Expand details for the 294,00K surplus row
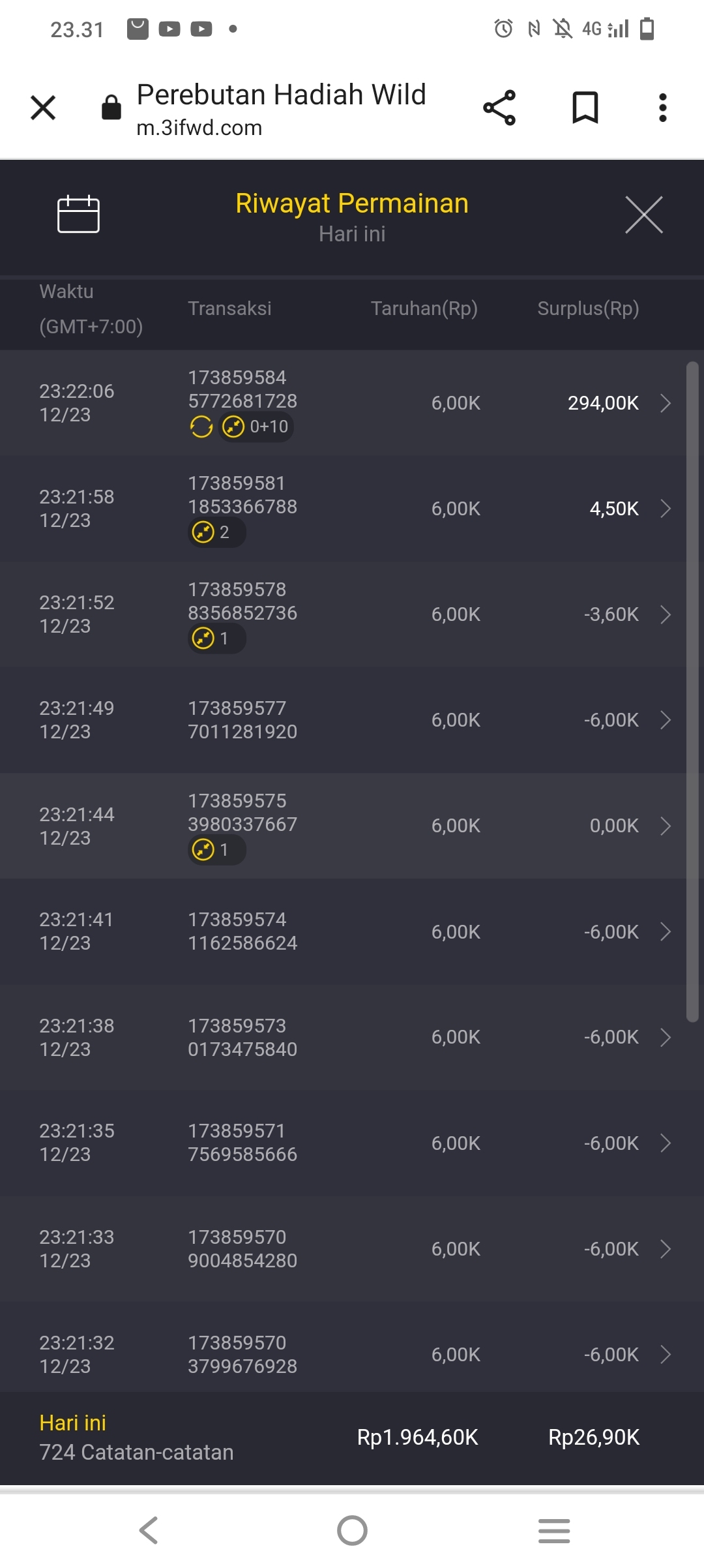This screenshot has width=704, height=1568. pos(666,403)
